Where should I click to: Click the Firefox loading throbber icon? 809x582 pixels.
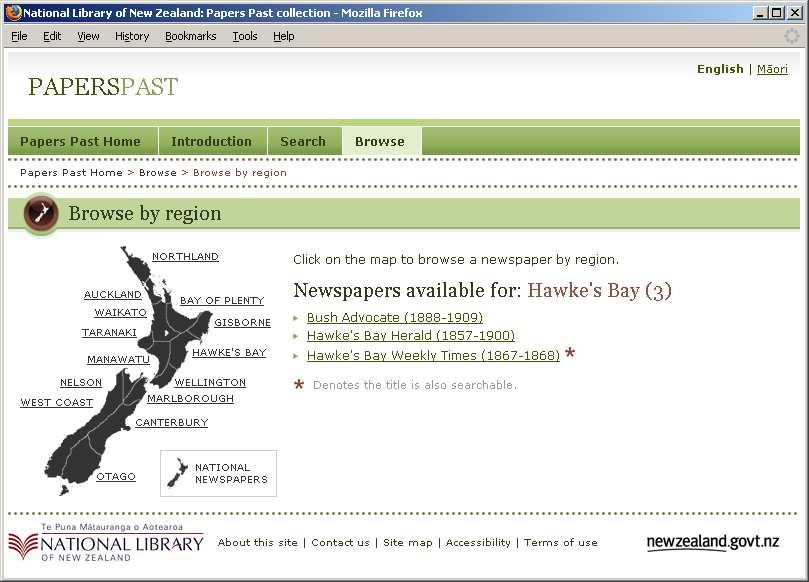(x=791, y=36)
